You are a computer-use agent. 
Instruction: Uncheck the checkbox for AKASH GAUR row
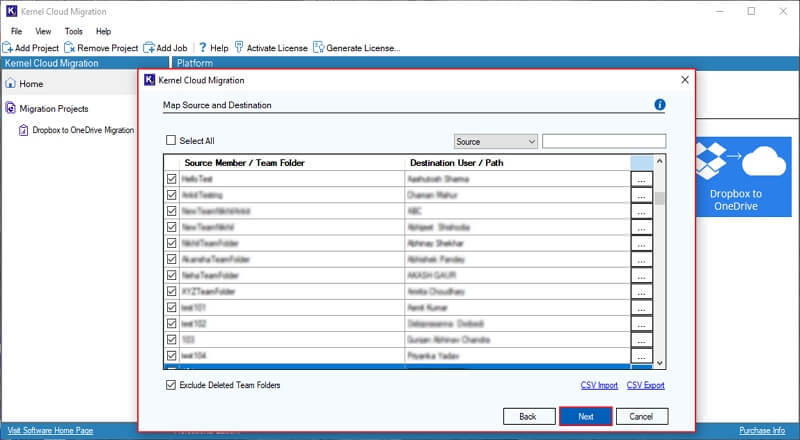(x=171, y=276)
